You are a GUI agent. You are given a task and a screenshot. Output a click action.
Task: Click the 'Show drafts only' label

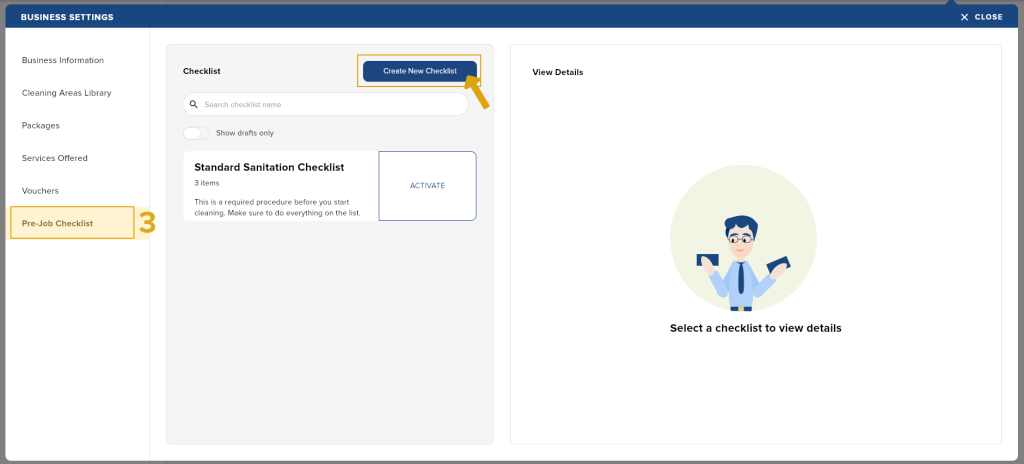tap(245, 133)
